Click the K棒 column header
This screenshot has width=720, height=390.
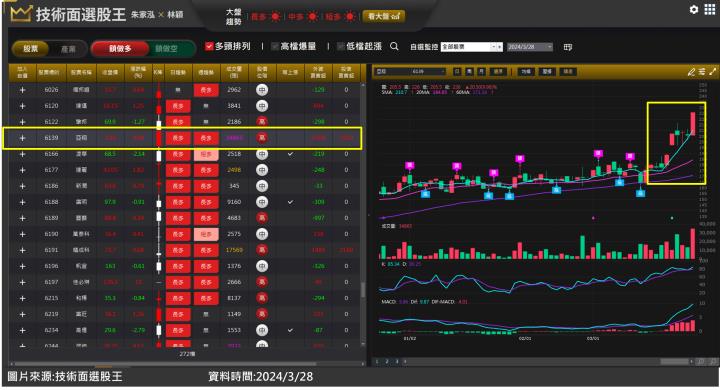[158, 73]
